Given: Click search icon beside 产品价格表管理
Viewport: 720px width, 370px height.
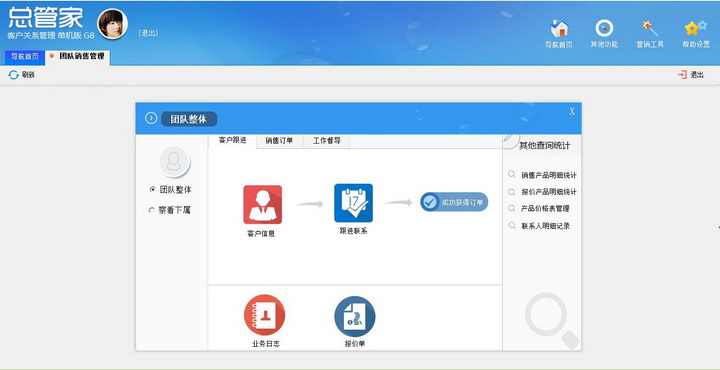Looking at the screenshot, I should (512, 208).
